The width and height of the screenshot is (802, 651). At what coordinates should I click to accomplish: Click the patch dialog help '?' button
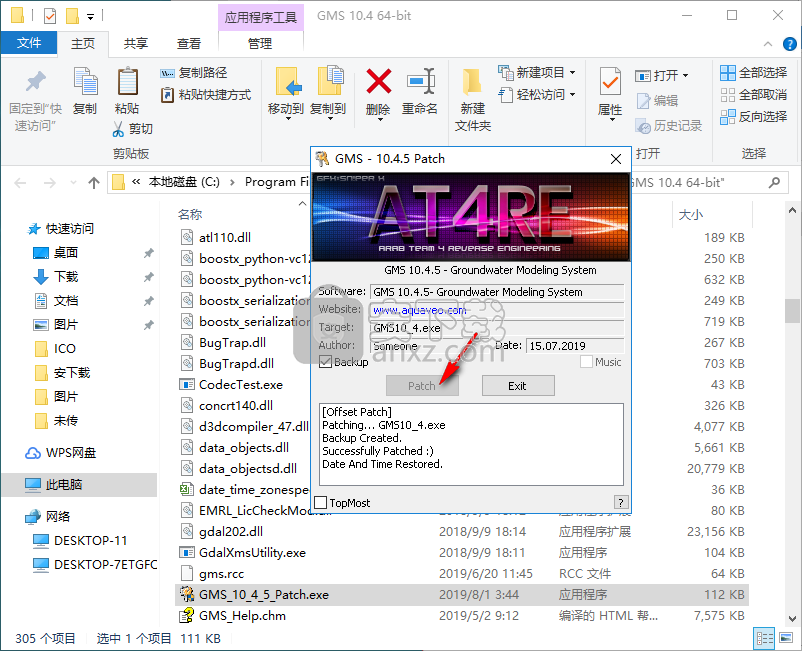coord(620,502)
